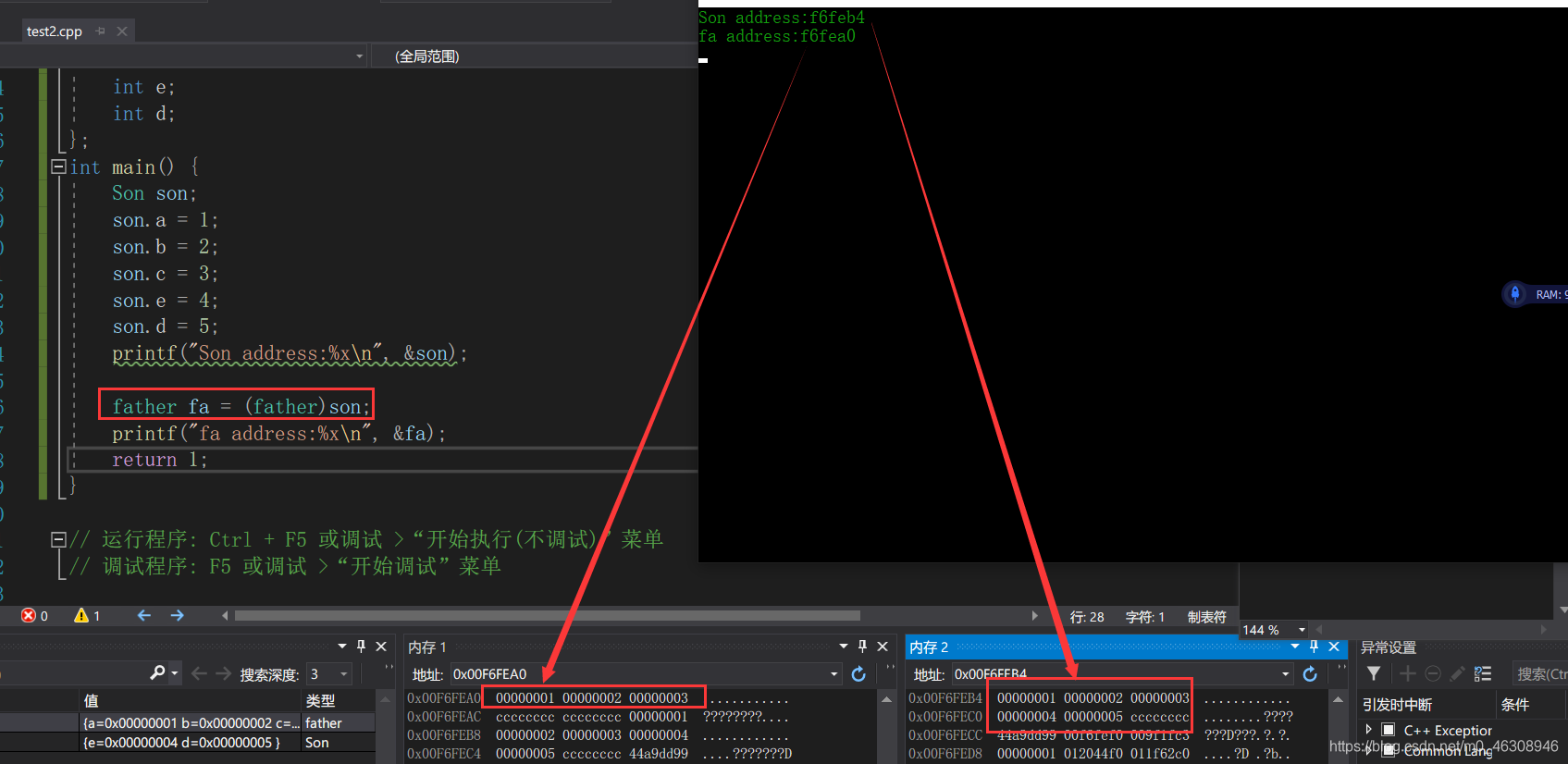Viewport: 1568px width, 764px height.
Task: Click the 内存 2 scroll-up arrow
Action: (1338, 699)
